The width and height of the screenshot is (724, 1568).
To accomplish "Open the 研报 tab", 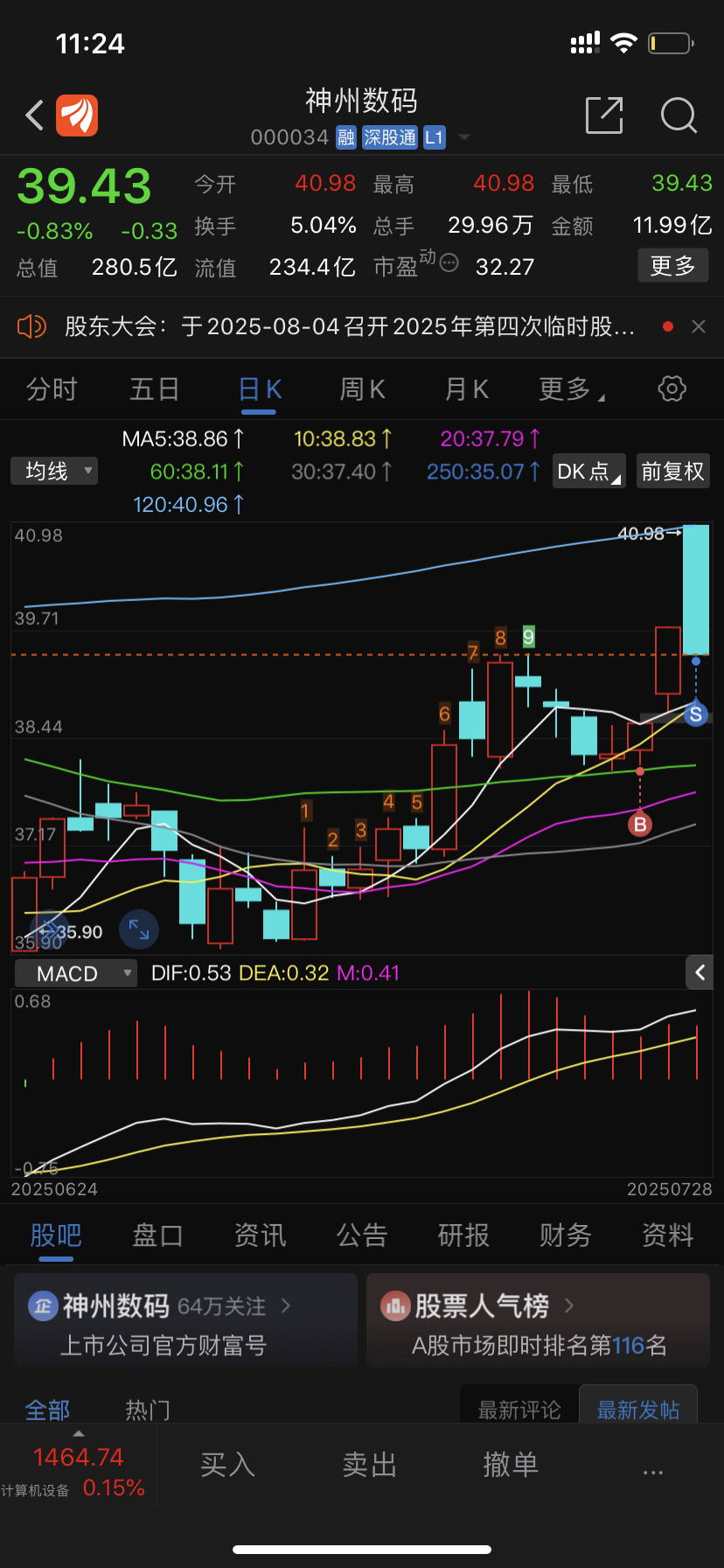I will click(463, 1235).
